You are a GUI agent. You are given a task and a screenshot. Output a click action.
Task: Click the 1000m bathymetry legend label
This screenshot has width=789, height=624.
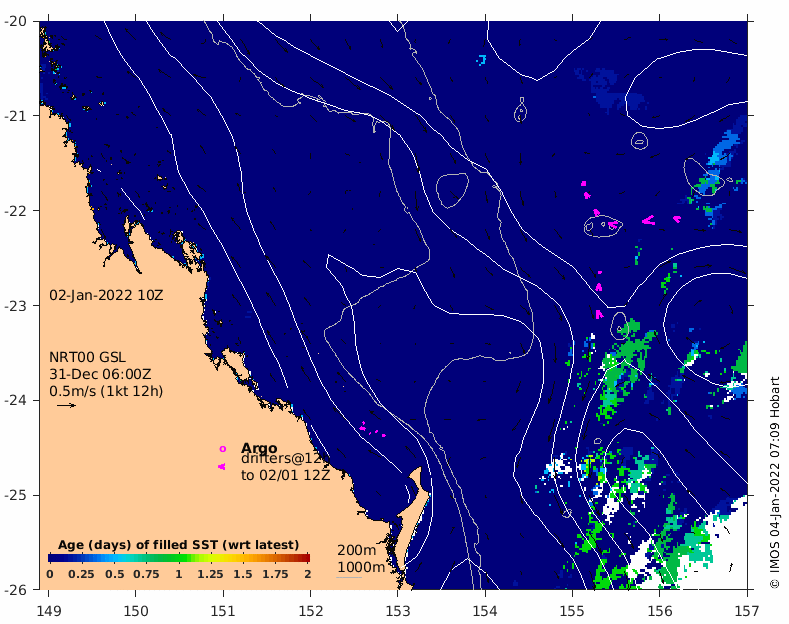pos(361,567)
